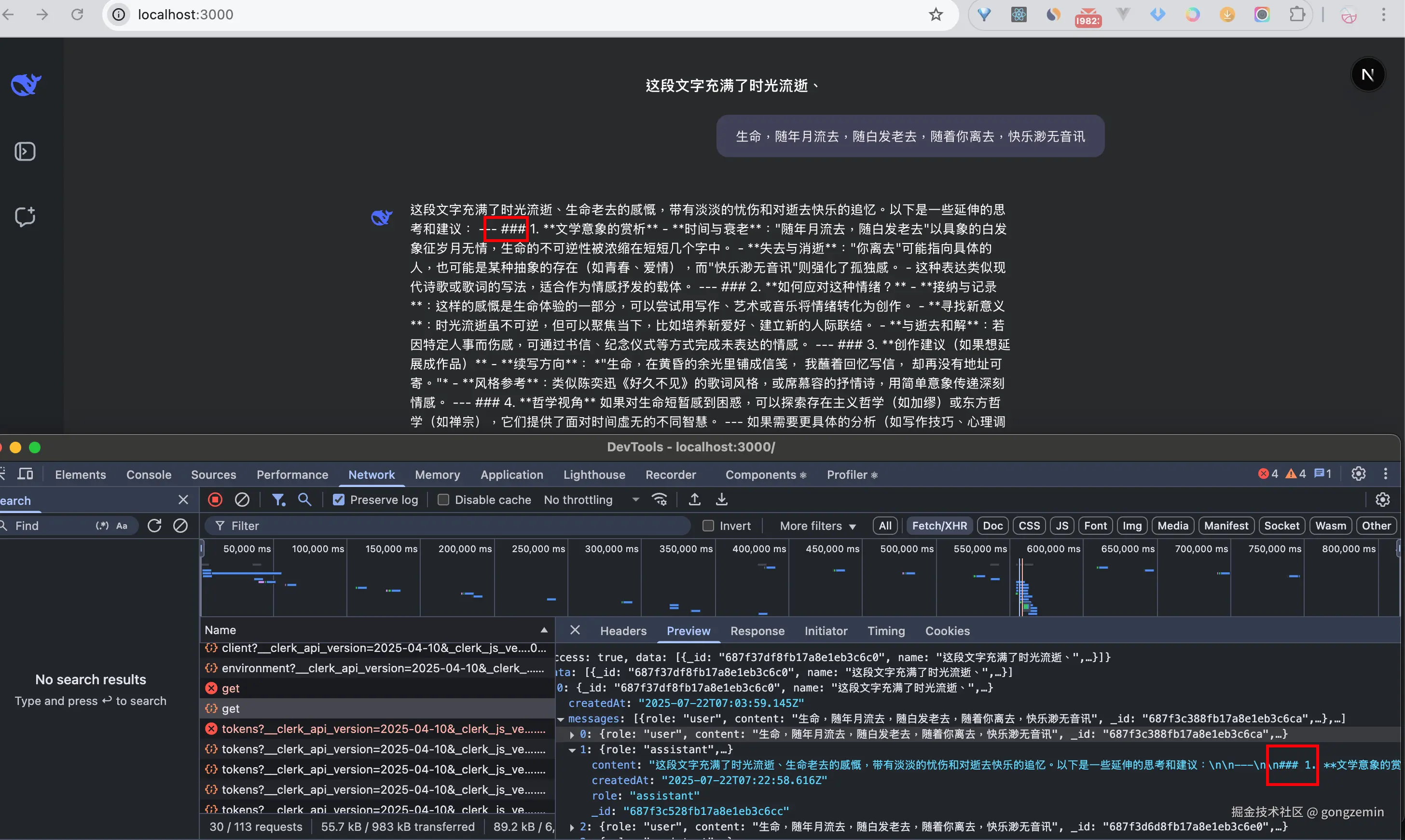This screenshot has height=840, width=1405.
Task: Clear the network log
Action: point(242,500)
